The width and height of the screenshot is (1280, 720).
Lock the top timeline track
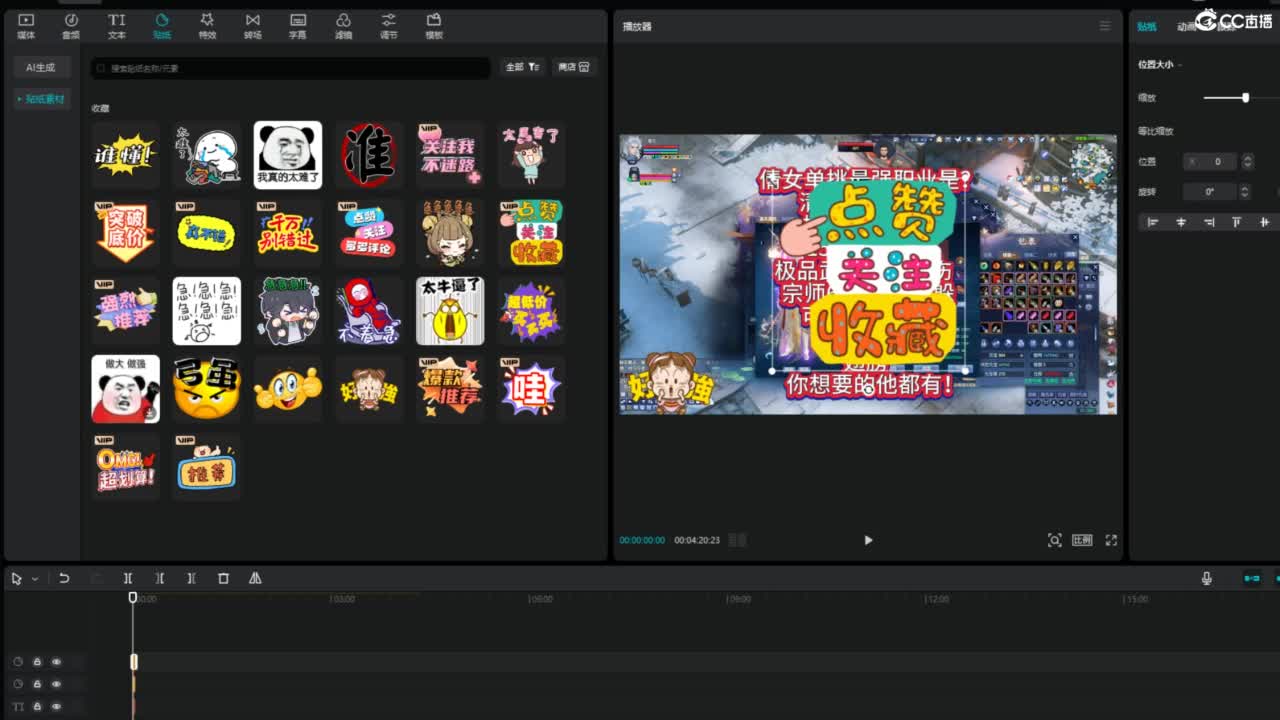tap(37, 662)
